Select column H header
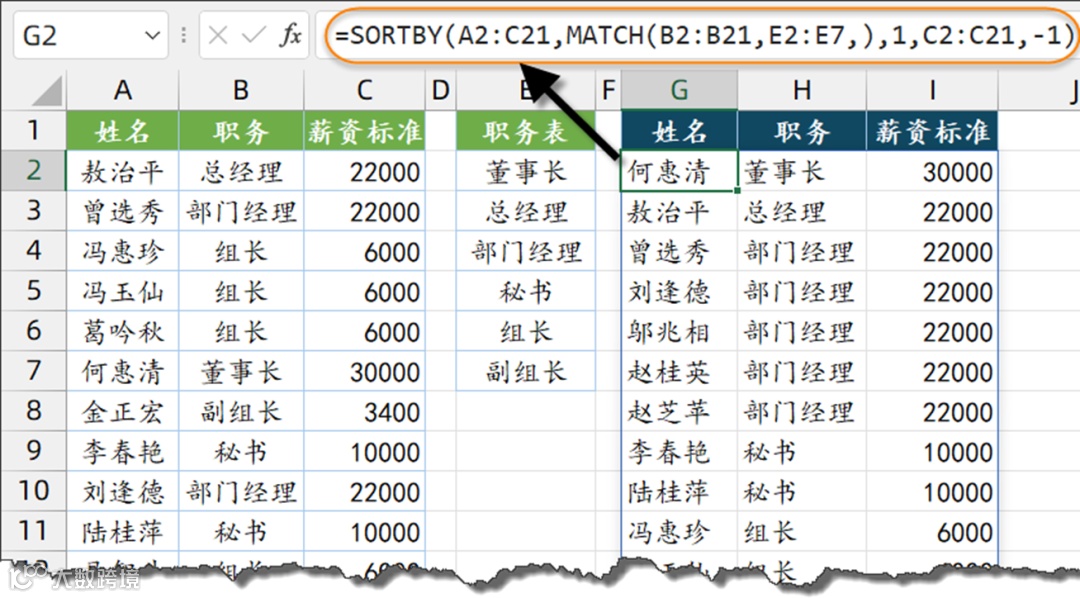Viewport: 1080px width, 598px height. [802, 90]
